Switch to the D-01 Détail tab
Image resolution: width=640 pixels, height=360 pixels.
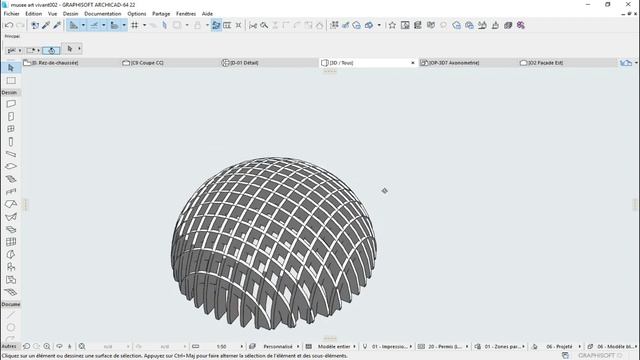point(269,63)
